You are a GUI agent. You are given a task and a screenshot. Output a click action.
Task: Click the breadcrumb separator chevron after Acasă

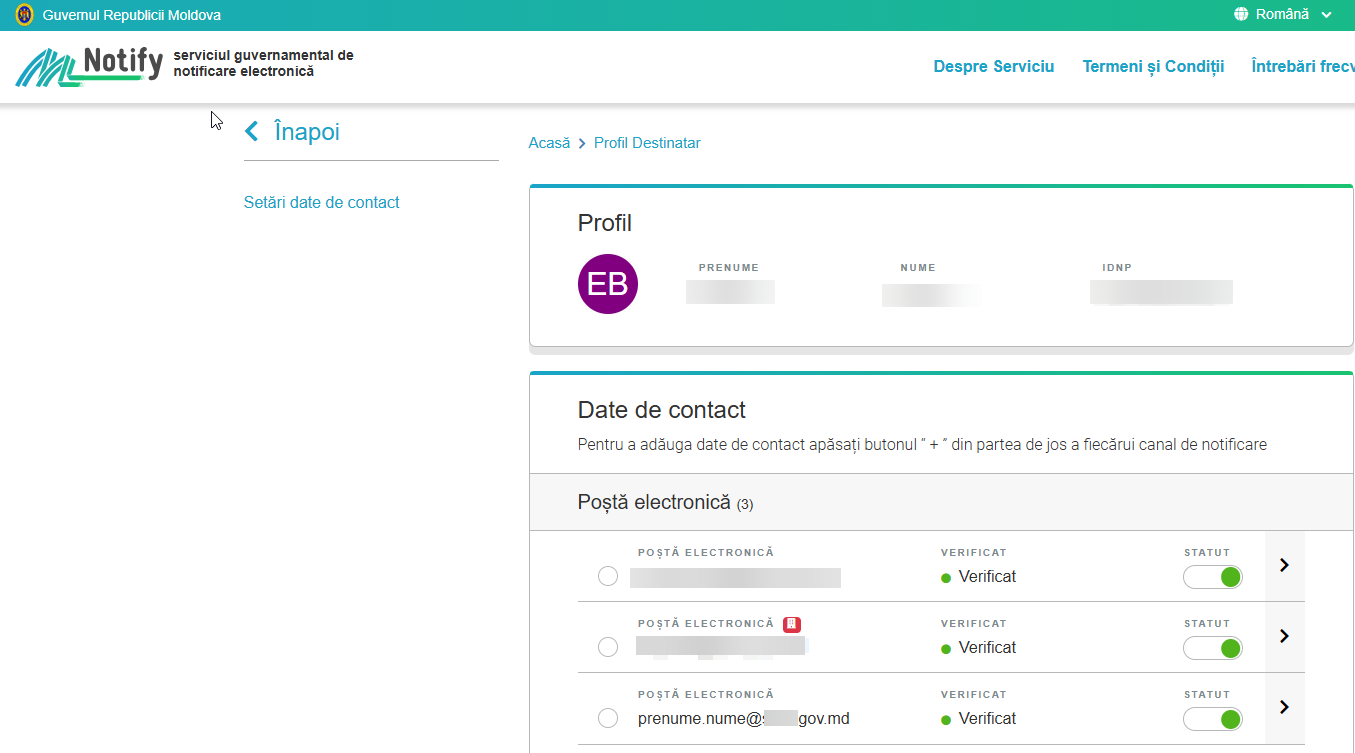[582, 144]
